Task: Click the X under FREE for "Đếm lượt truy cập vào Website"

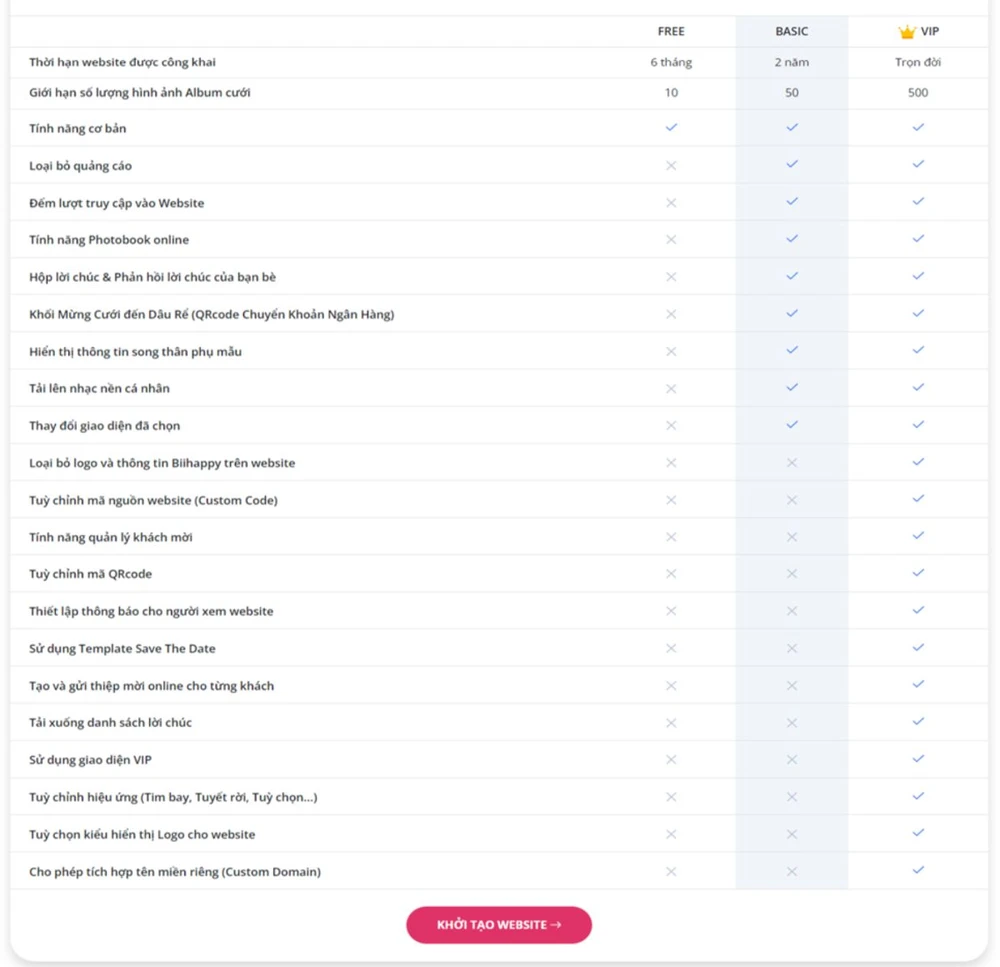Action: coord(672,202)
